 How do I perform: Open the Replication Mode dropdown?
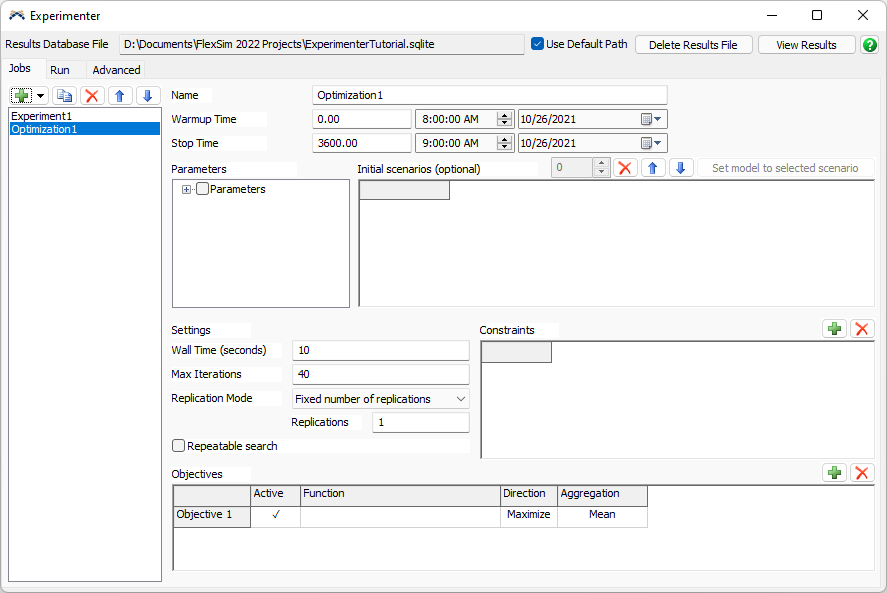click(x=380, y=399)
